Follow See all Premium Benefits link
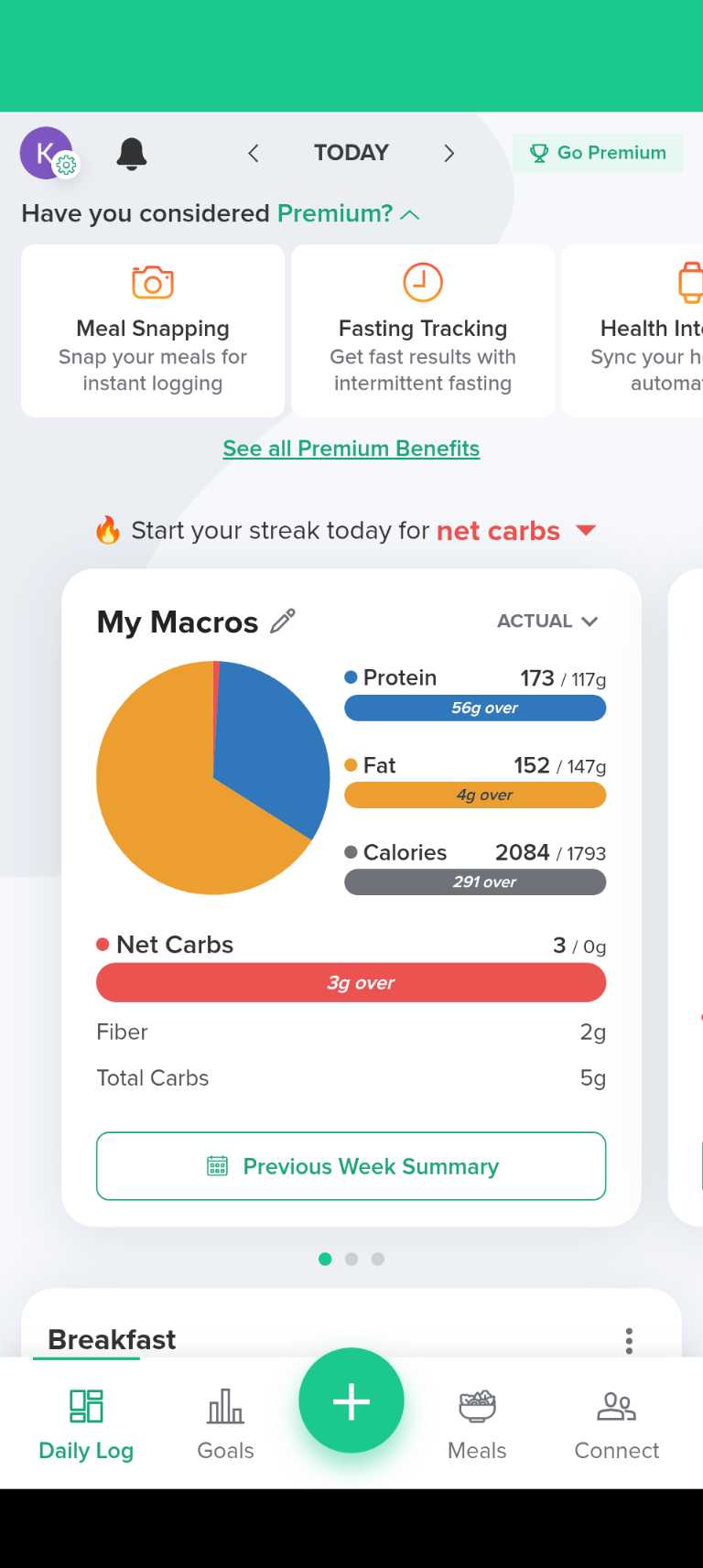703x1568 pixels. tap(351, 449)
